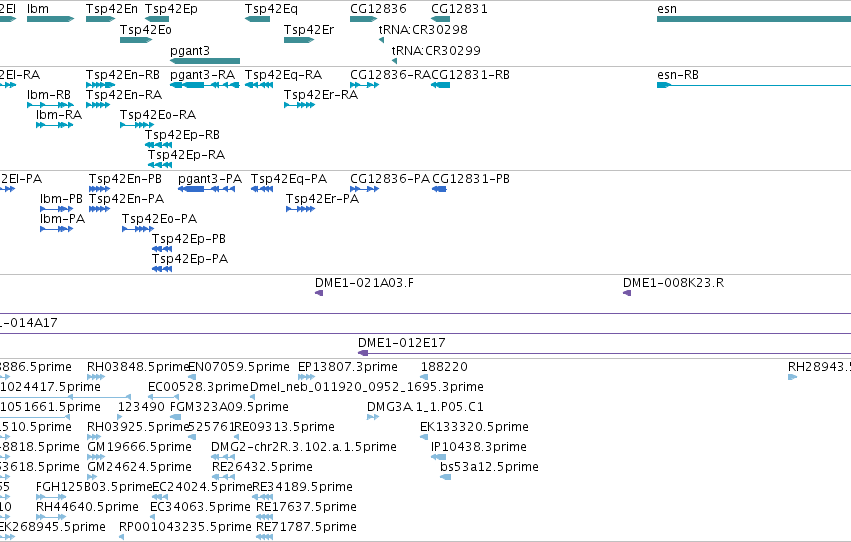Open the Tsp42Eo-PA protein label
851x542 pixels.
160,219
